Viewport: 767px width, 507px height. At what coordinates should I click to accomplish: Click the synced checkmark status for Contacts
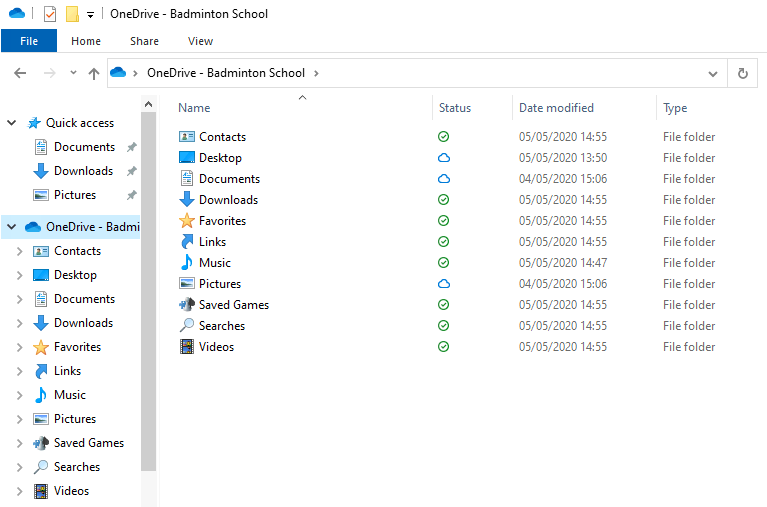(443, 137)
